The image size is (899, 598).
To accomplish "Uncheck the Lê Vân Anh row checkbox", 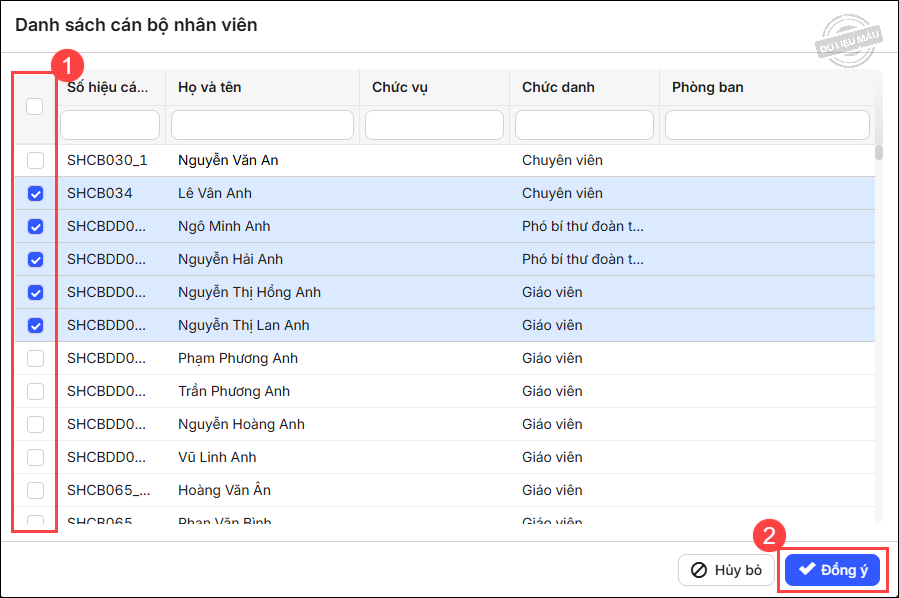I will (x=35, y=193).
